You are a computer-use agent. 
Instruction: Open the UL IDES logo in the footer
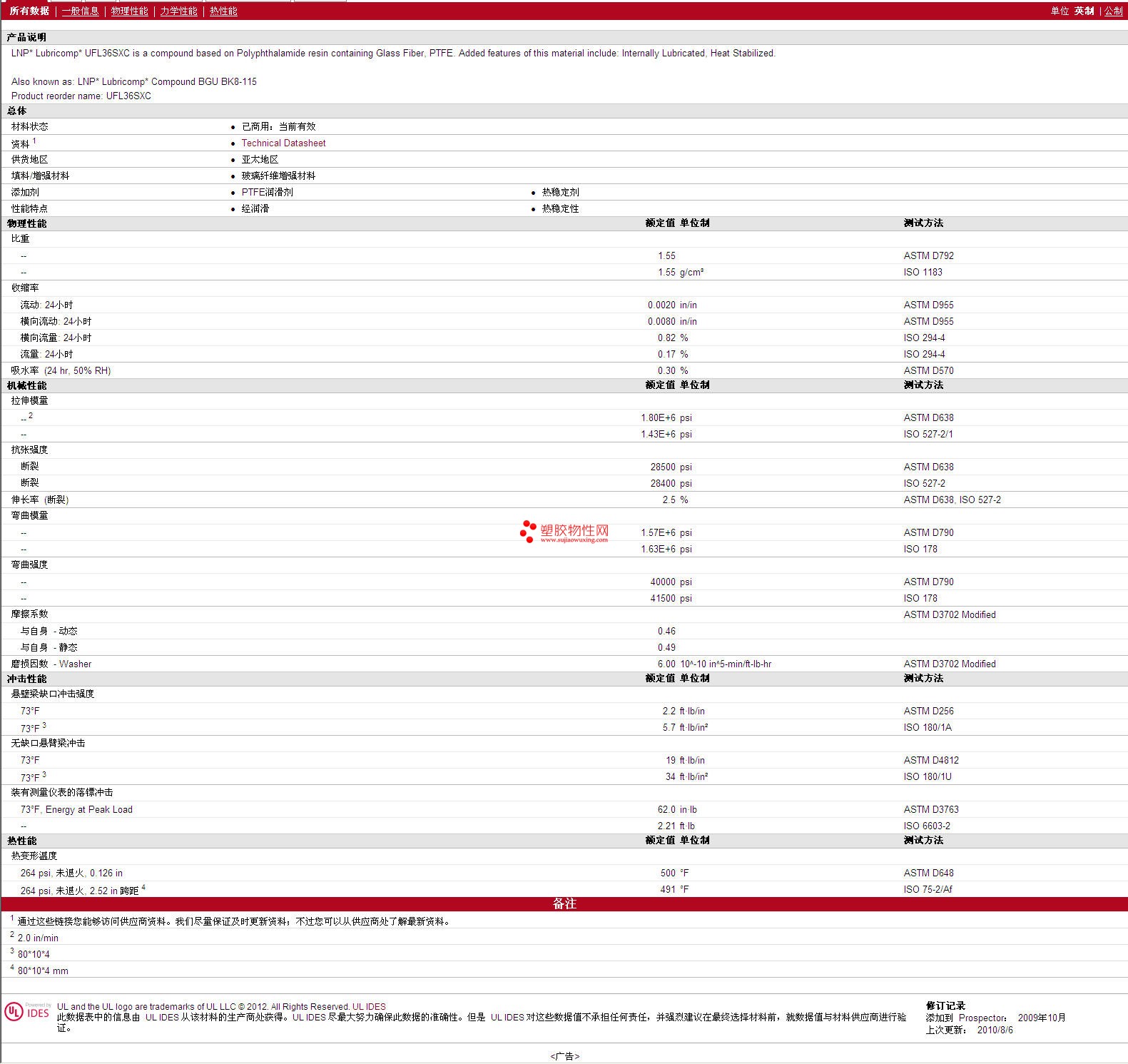(28, 1012)
